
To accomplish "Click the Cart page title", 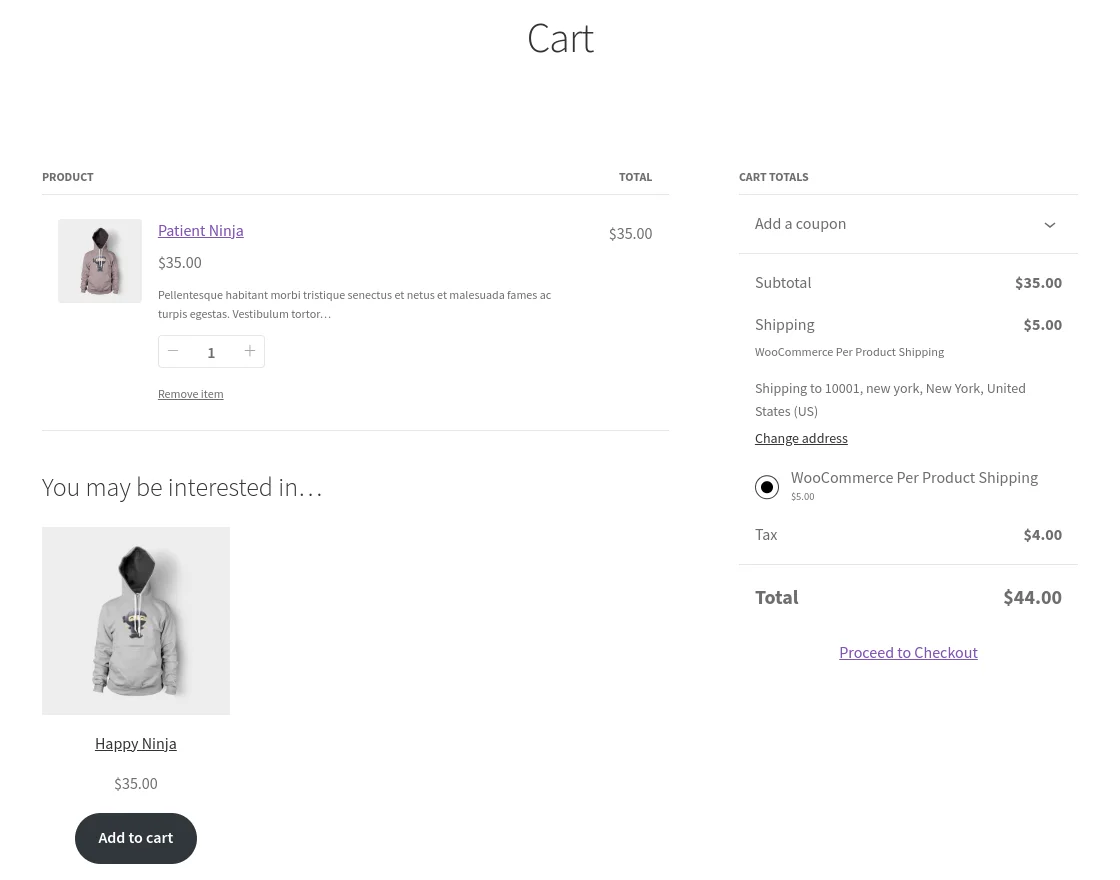I will pos(560,37).
